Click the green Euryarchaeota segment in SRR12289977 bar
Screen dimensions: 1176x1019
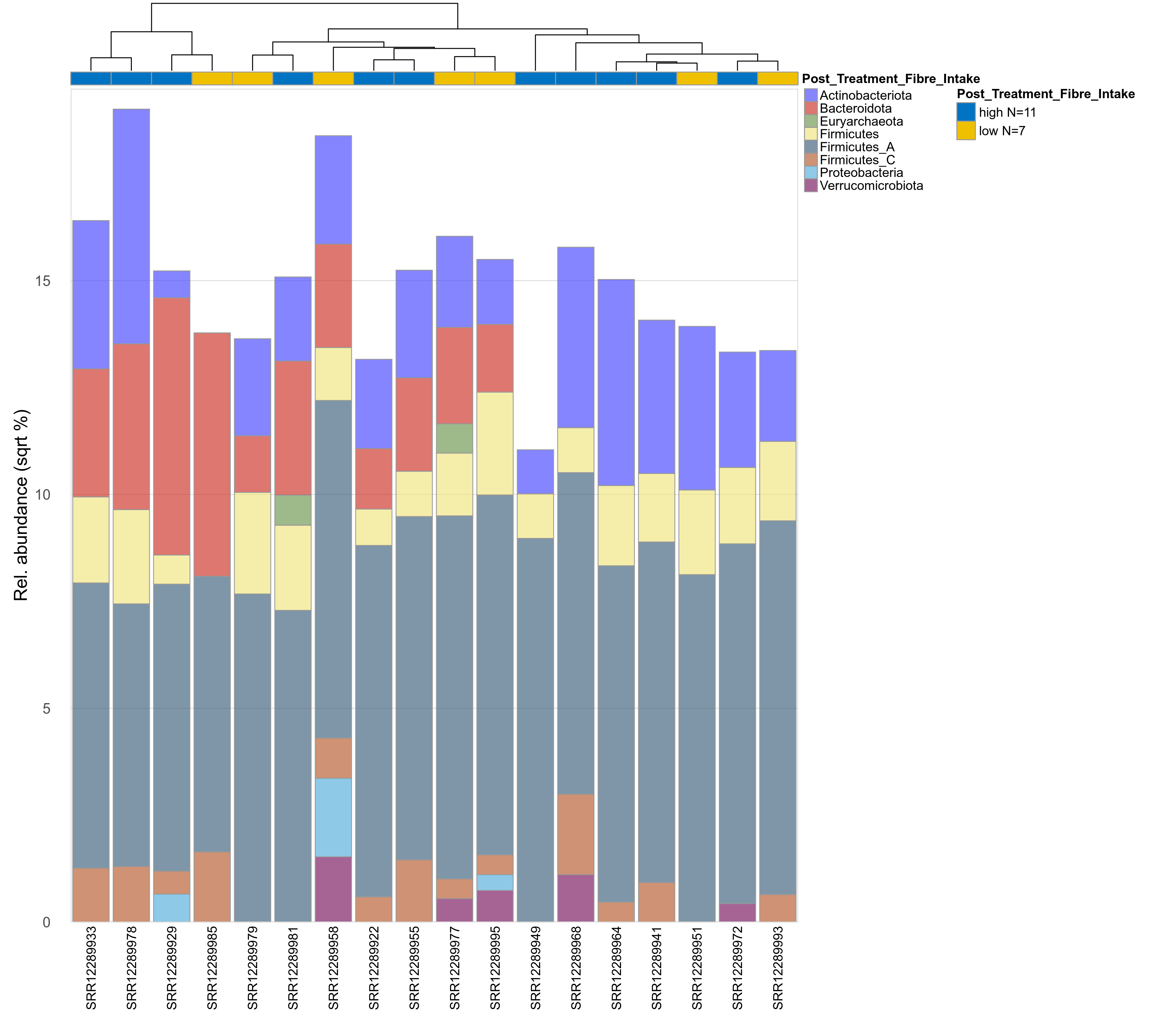[x=455, y=438]
